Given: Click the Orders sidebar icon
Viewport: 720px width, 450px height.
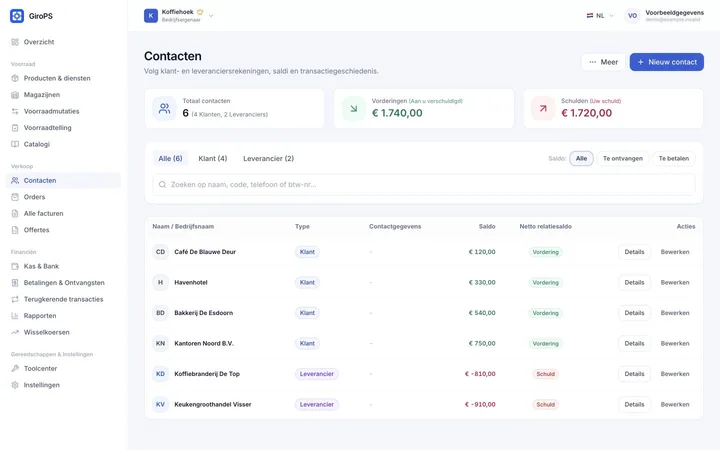Looking at the screenshot, I should tap(15, 197).
